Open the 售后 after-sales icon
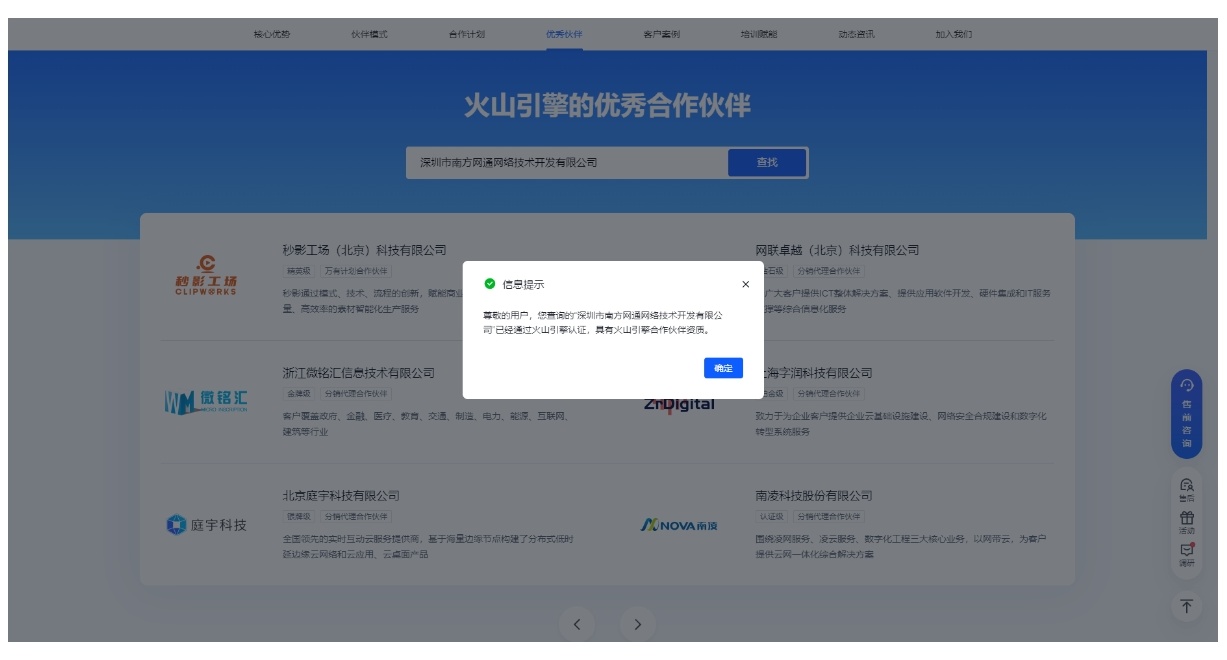The height and width of the screenshot is (660, 1227). [1187, 488]
